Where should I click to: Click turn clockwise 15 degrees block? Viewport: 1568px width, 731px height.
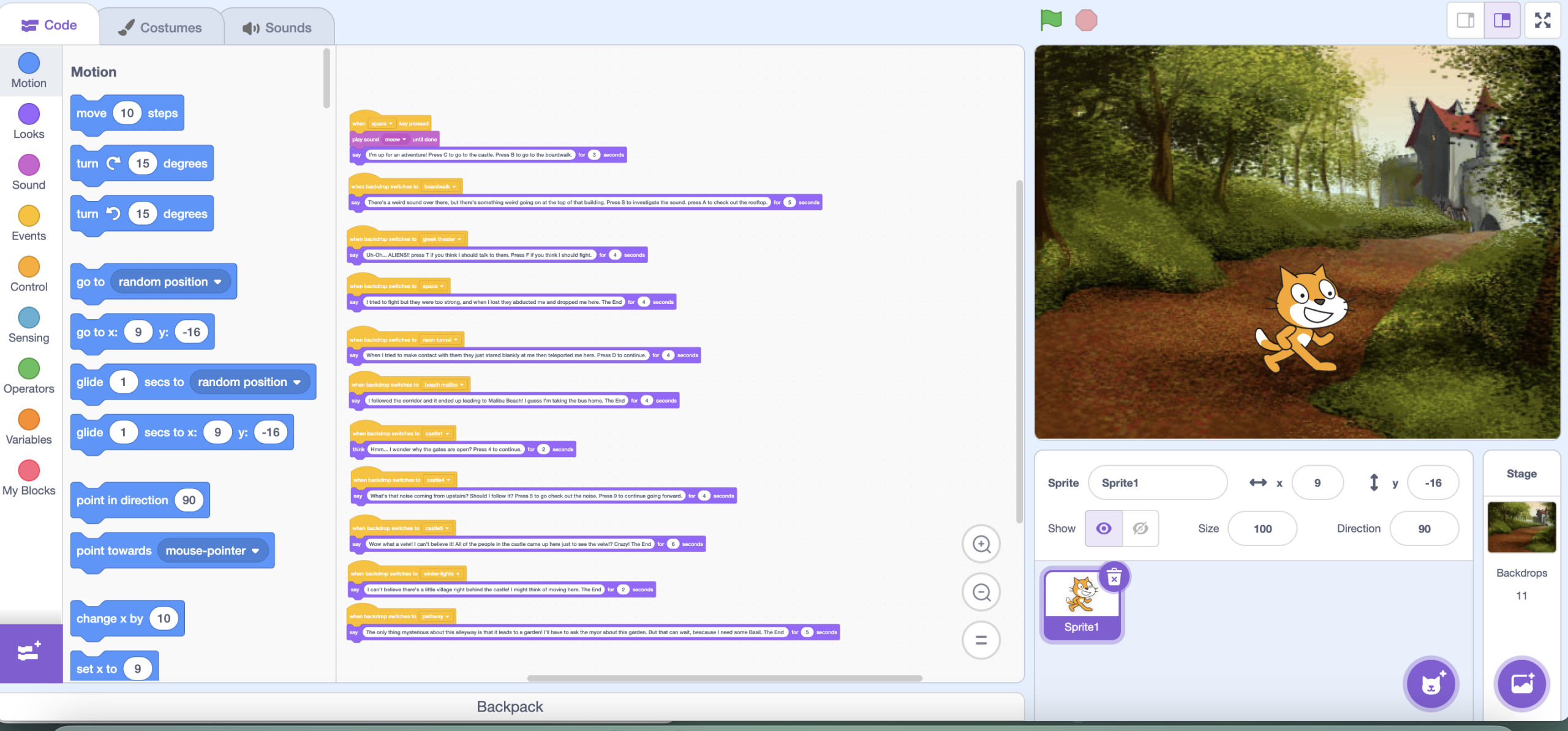point(141,164)
